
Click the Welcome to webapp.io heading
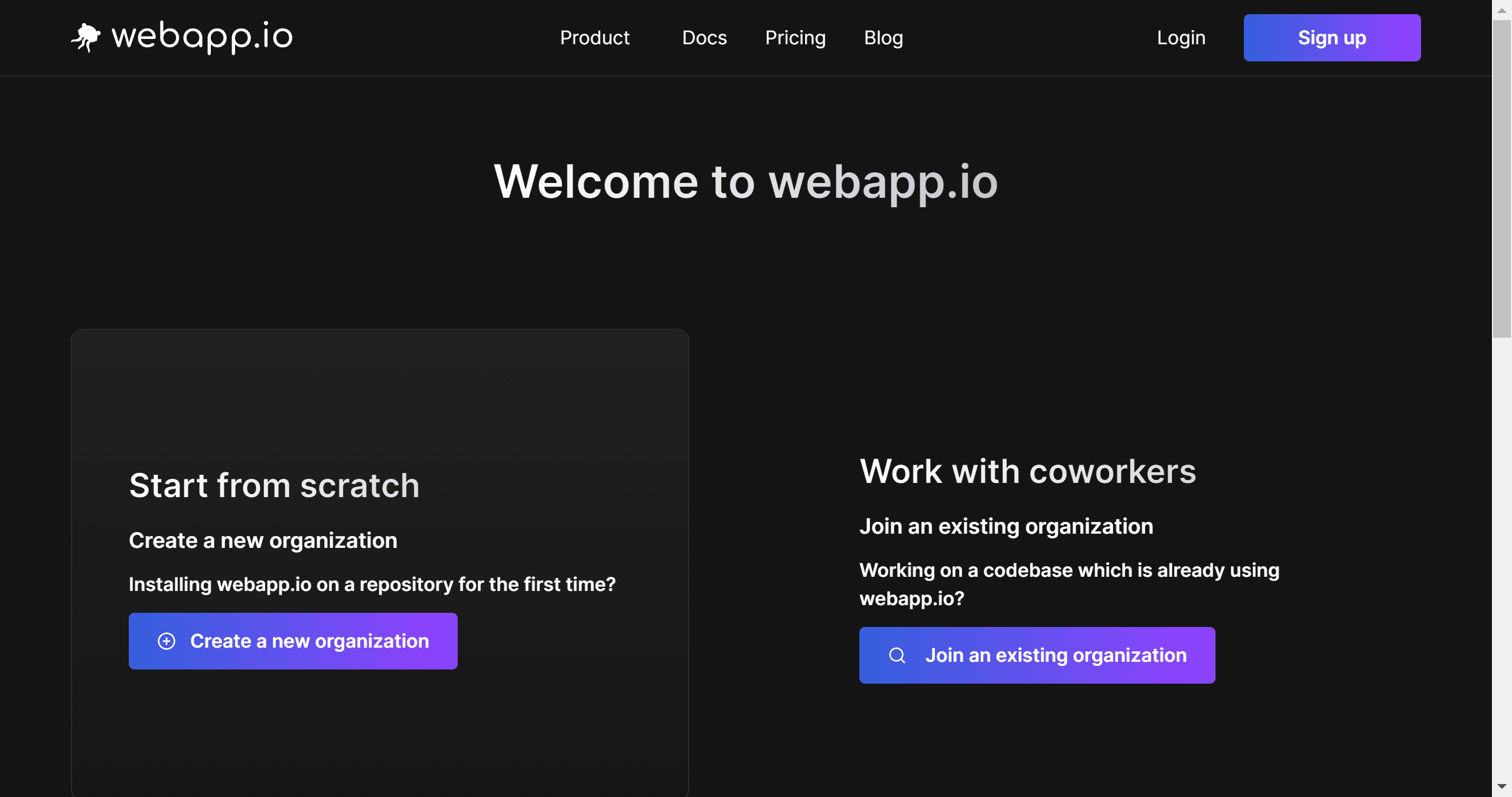tap(745, 182)
